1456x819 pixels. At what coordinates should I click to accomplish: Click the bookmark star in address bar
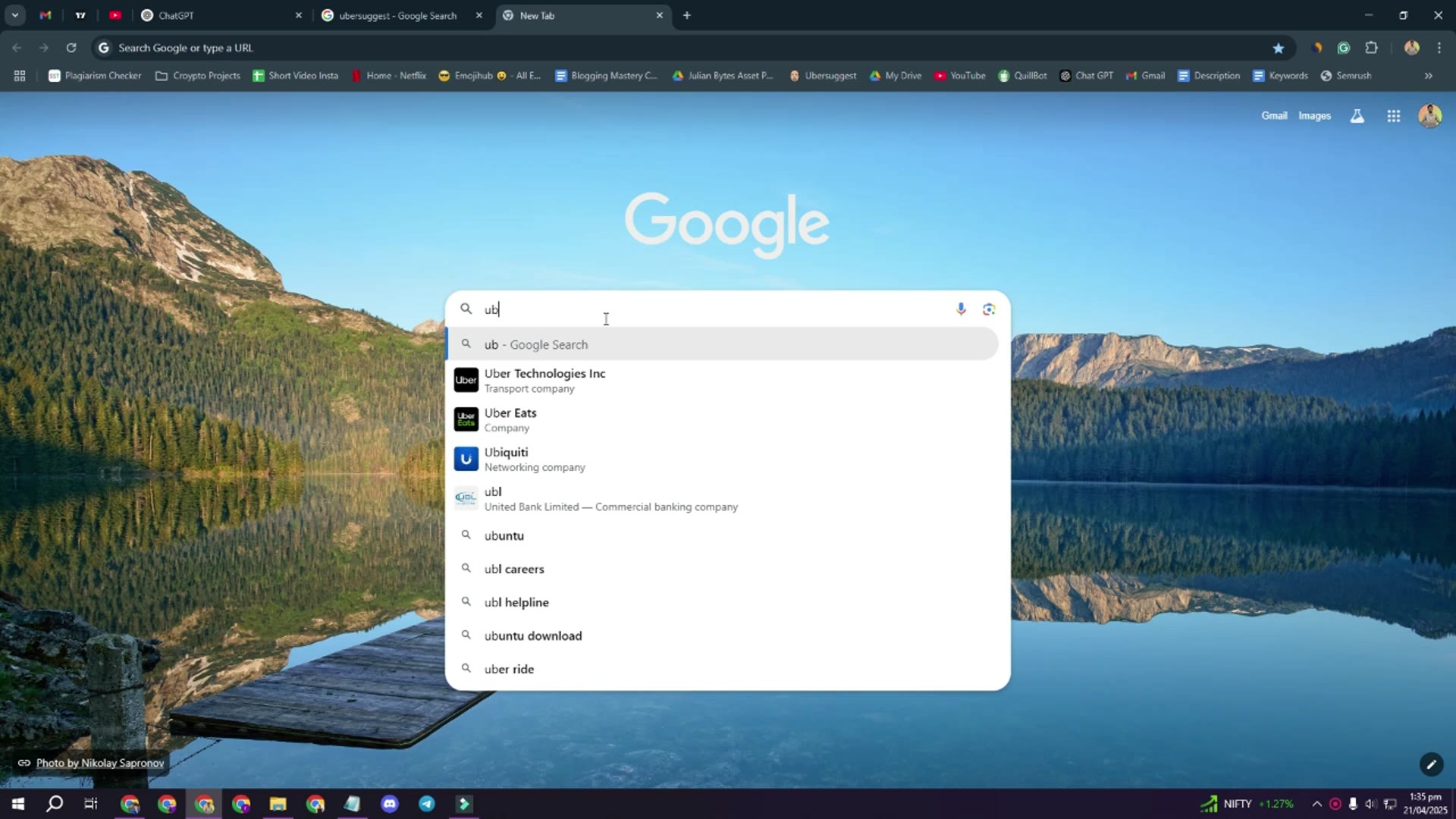1279,48
